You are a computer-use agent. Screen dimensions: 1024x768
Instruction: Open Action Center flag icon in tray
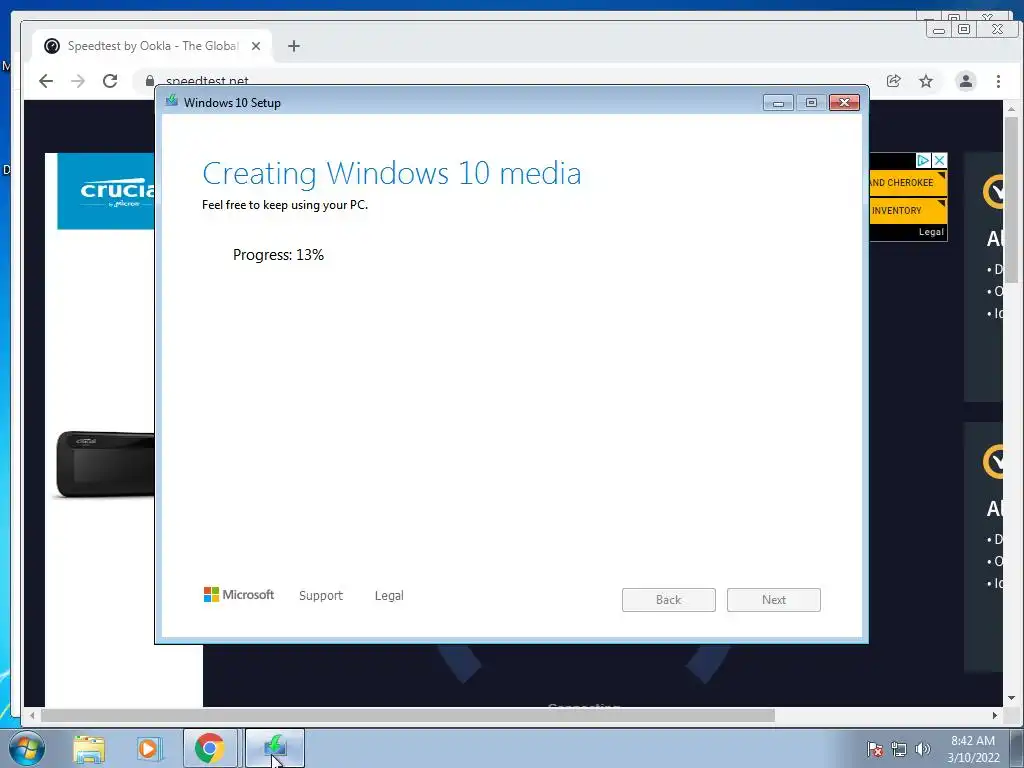[874, 749]
